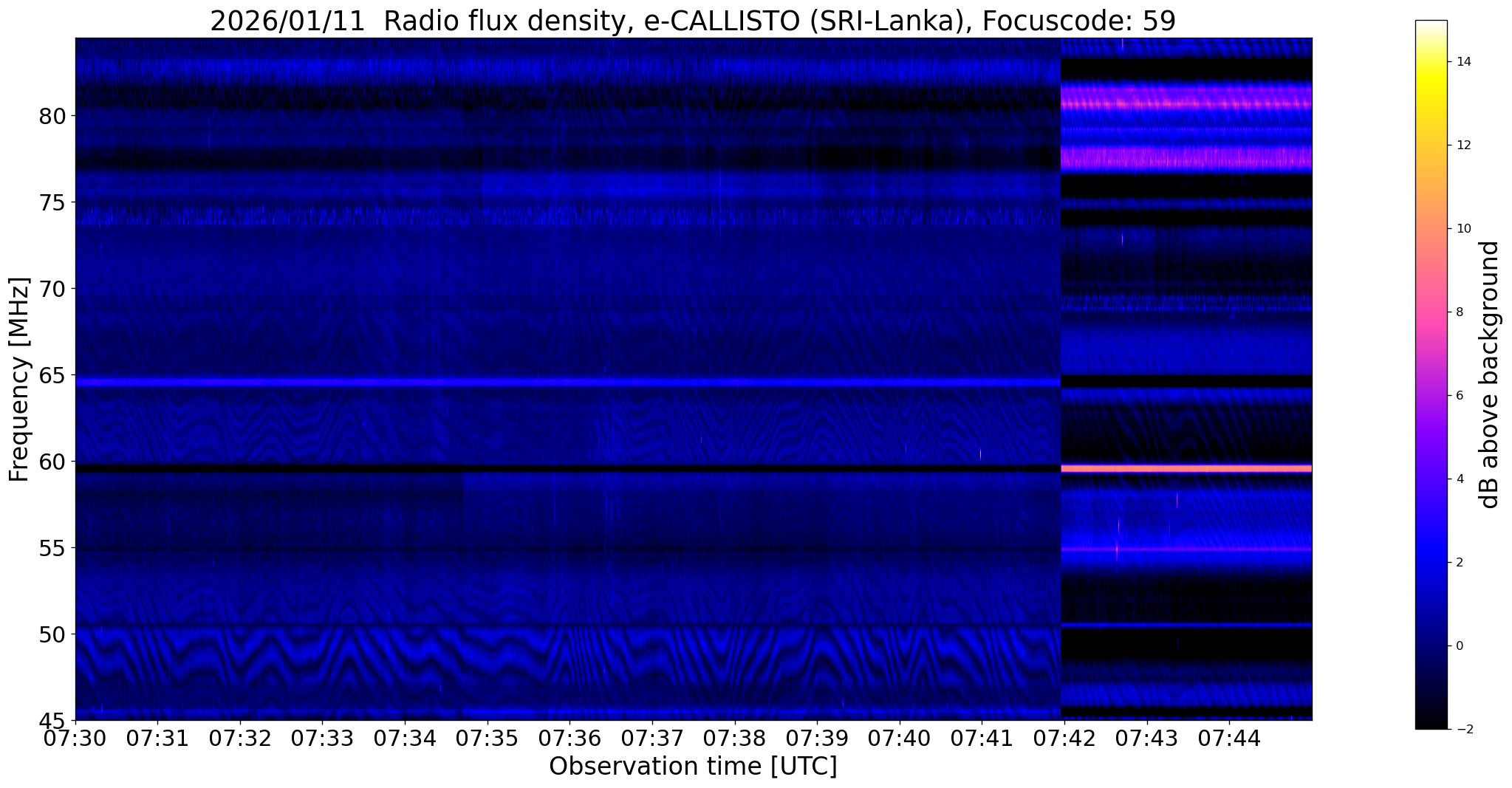Click the 65 MHz frequency tick label
The image size is (1512, 788).
click(52, 375)
